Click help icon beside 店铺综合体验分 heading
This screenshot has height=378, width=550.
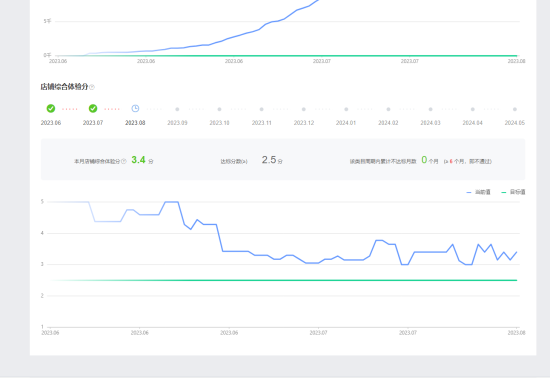pyautogui.click(x=92, y=87)
